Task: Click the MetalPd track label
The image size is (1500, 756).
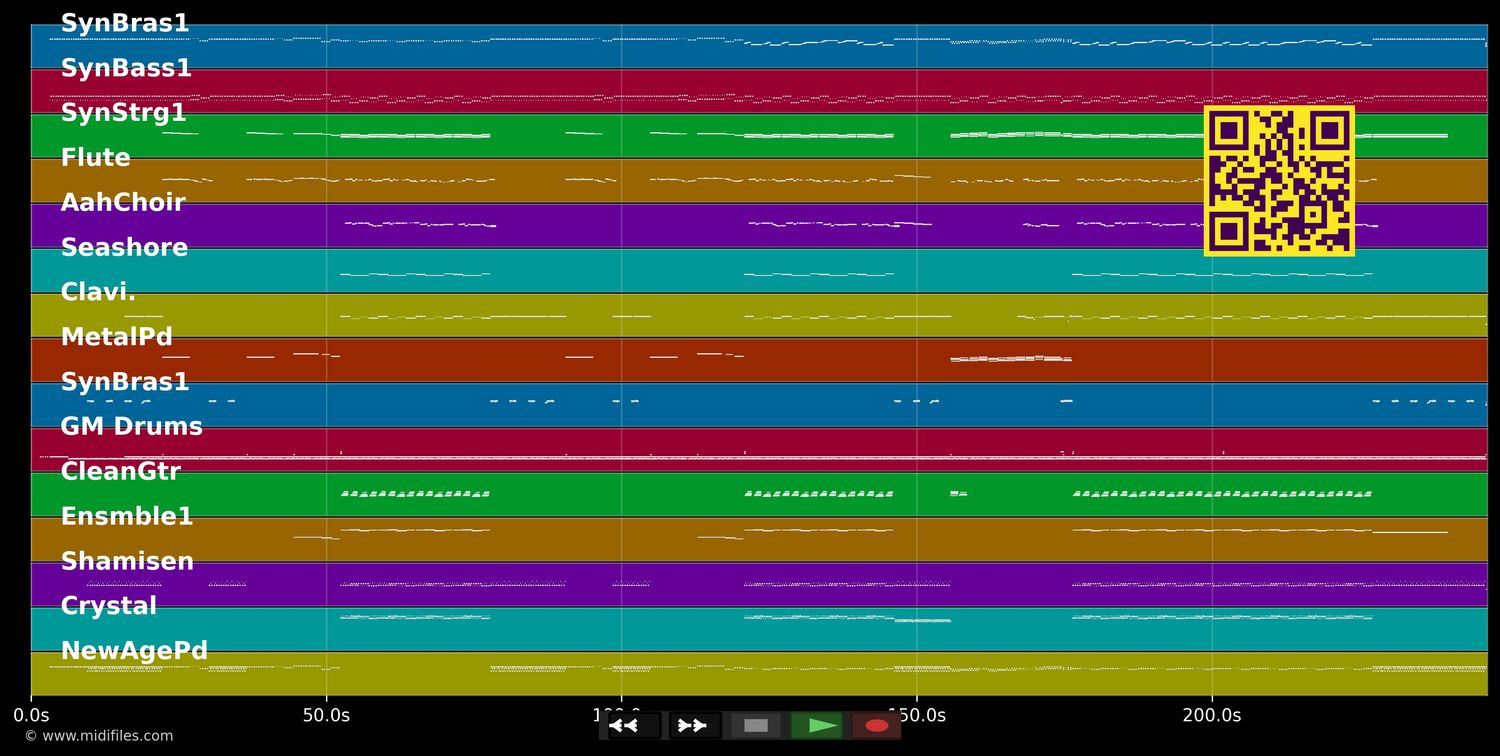Action: [116, 338]
